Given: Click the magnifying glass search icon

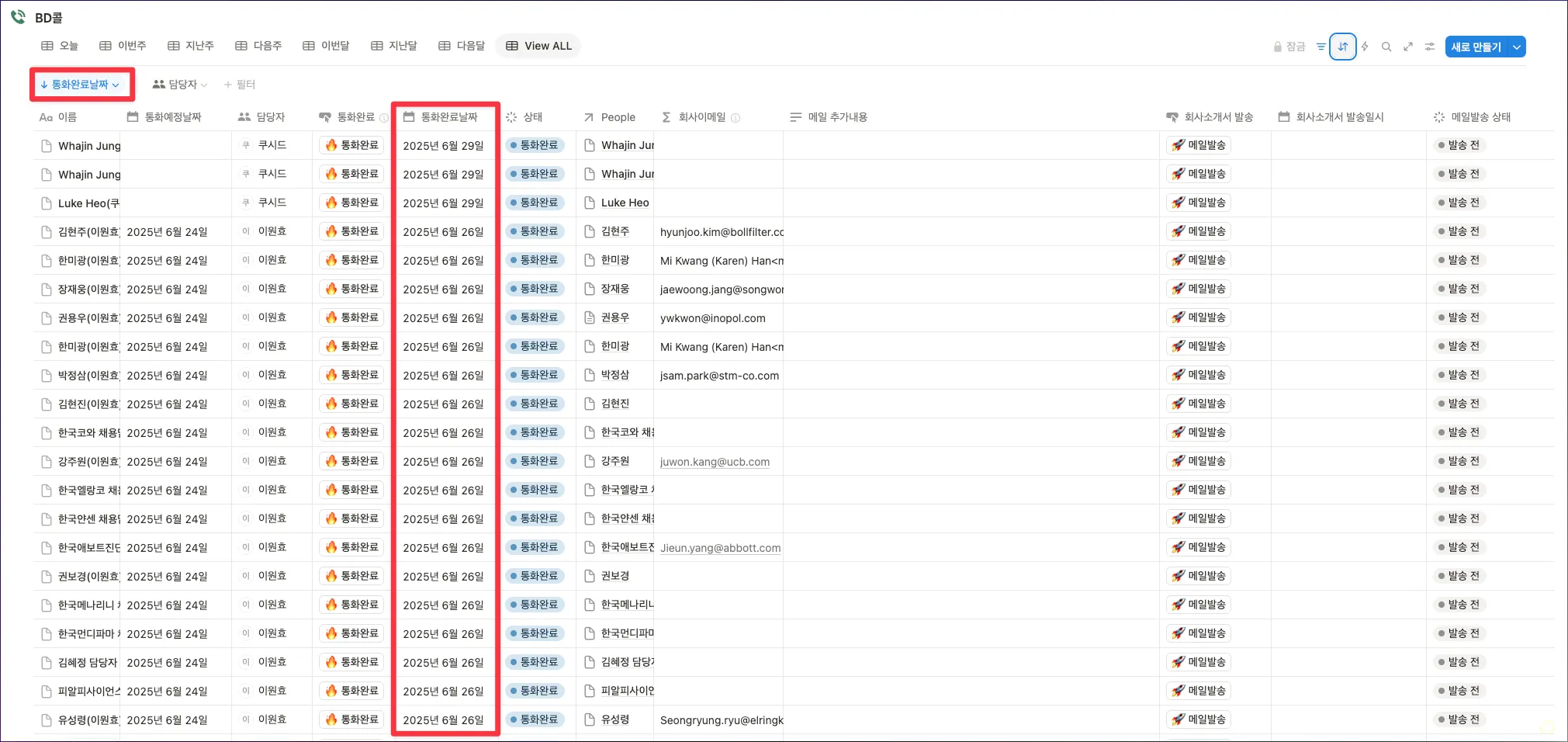Looking at the screenshot, I should click(x=1386, y=47).
